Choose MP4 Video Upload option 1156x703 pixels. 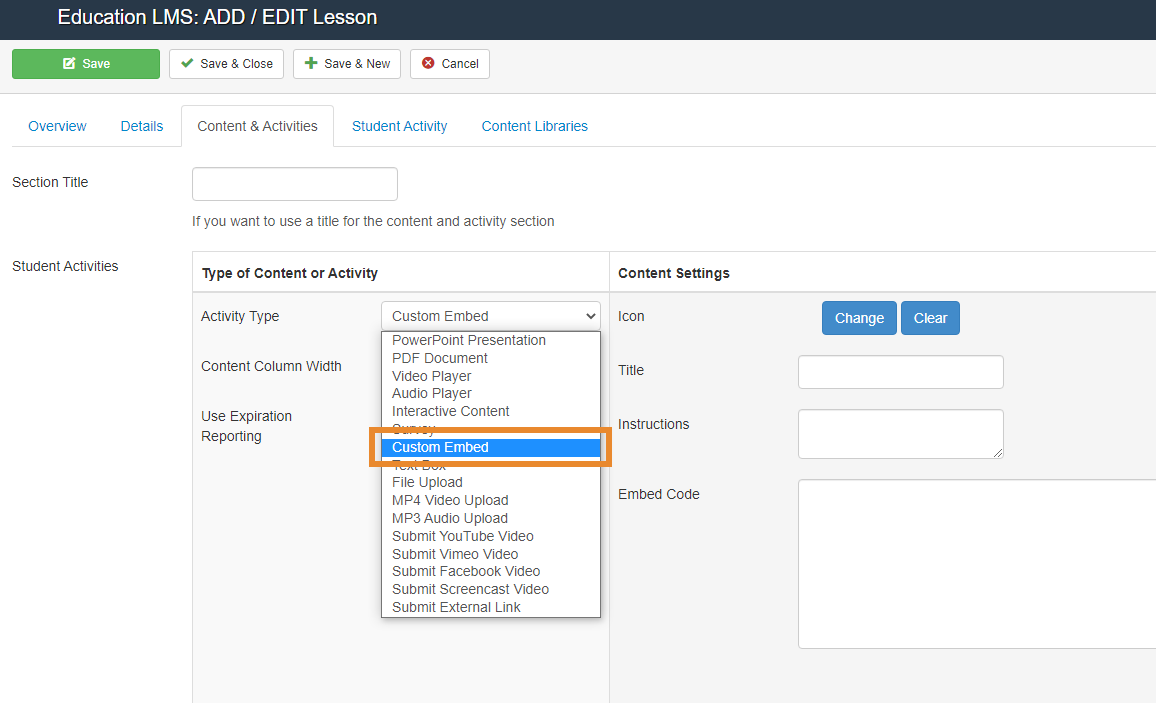tap(450, 500)
